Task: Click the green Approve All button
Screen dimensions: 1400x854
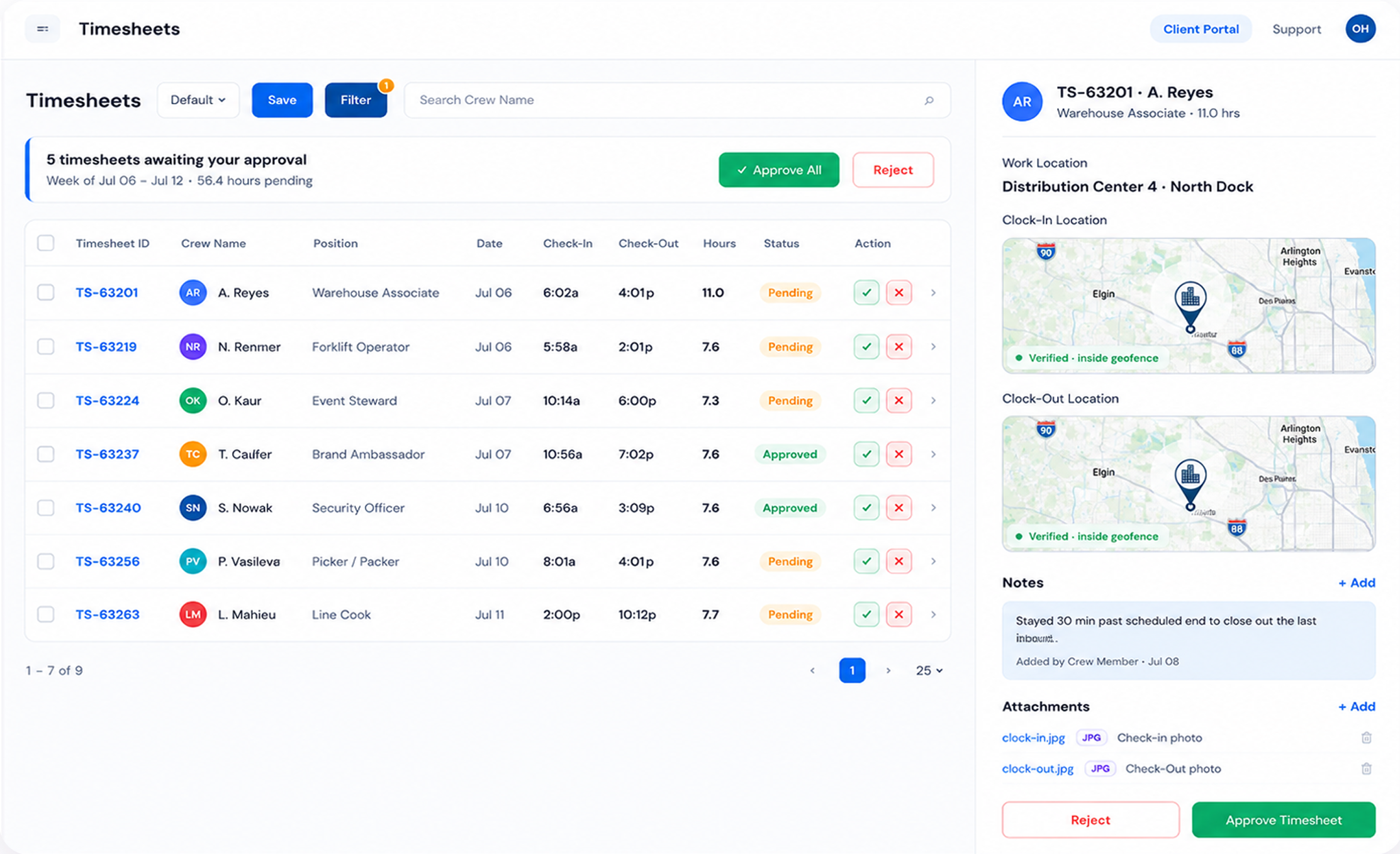Action: (x=779, y=170)
